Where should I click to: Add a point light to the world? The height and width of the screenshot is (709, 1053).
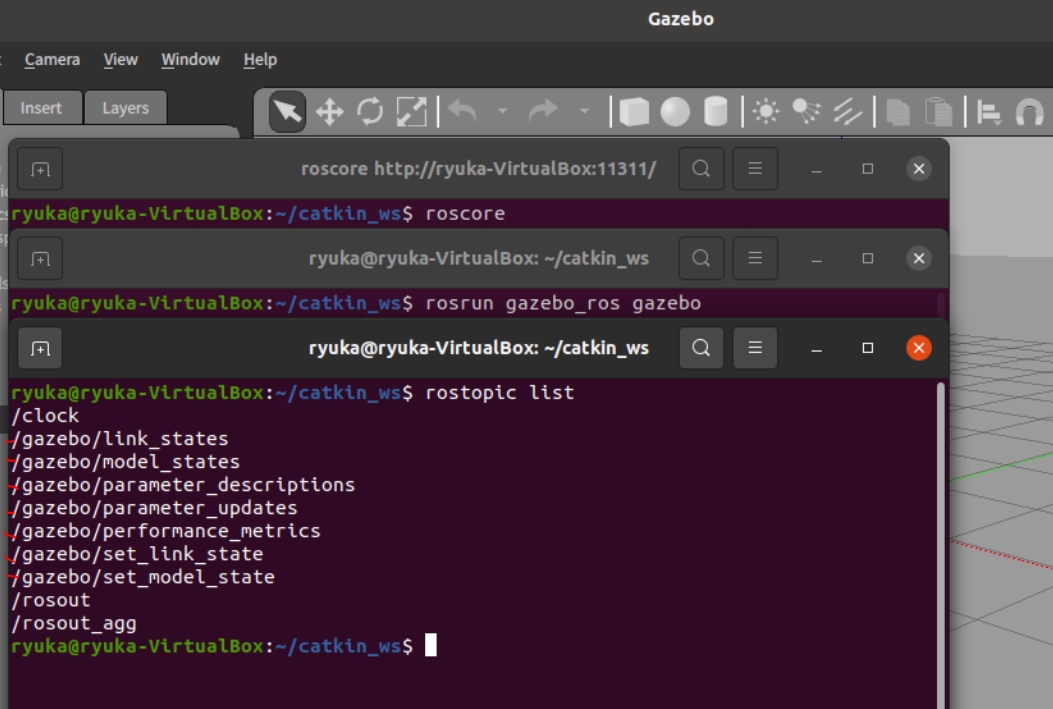tap(765, 111)
